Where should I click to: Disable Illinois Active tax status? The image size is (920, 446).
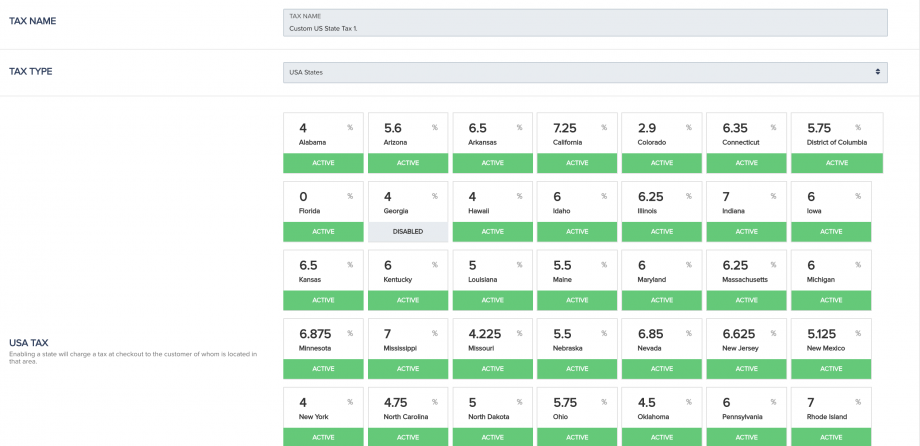(661, 231)
